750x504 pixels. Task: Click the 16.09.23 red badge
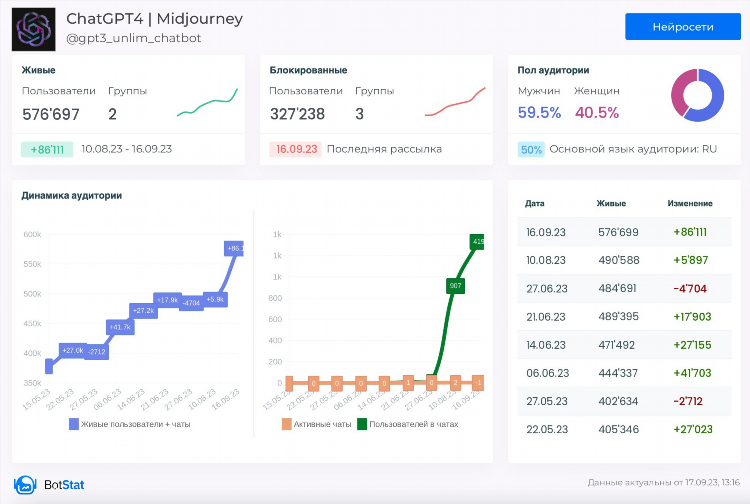point(296,149)
